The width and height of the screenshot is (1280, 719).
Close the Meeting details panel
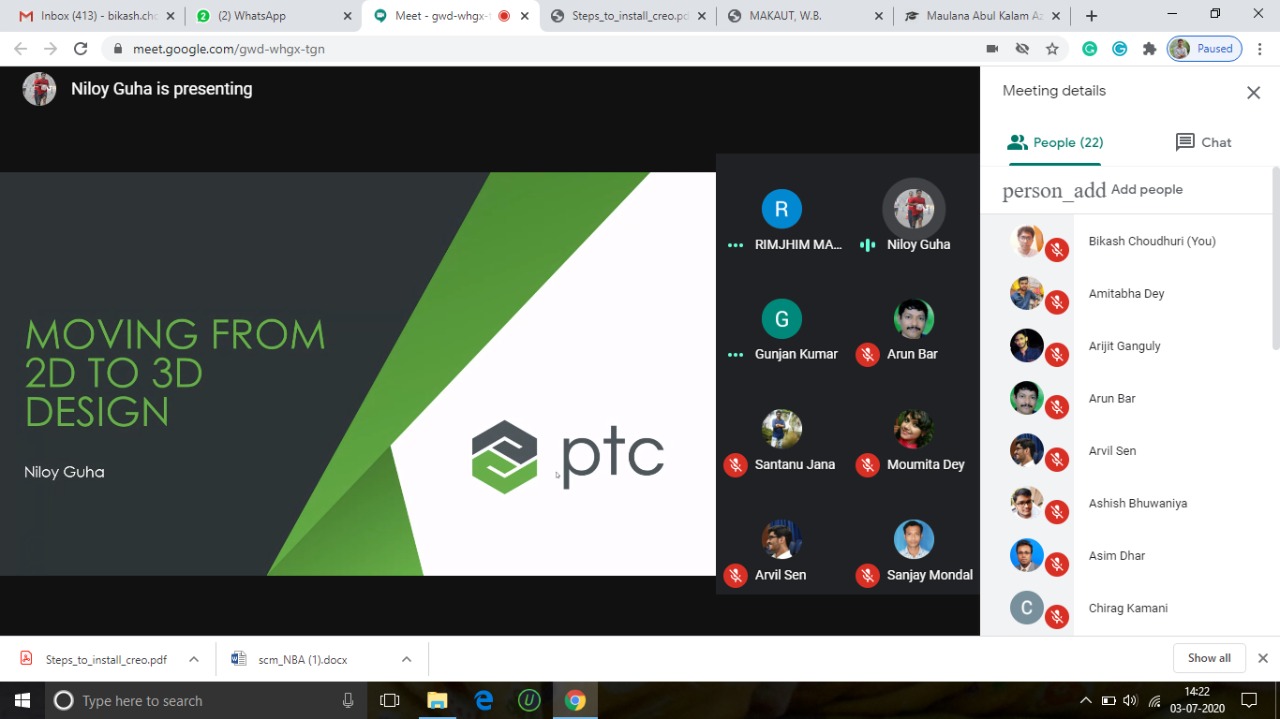pos(1253,93)
